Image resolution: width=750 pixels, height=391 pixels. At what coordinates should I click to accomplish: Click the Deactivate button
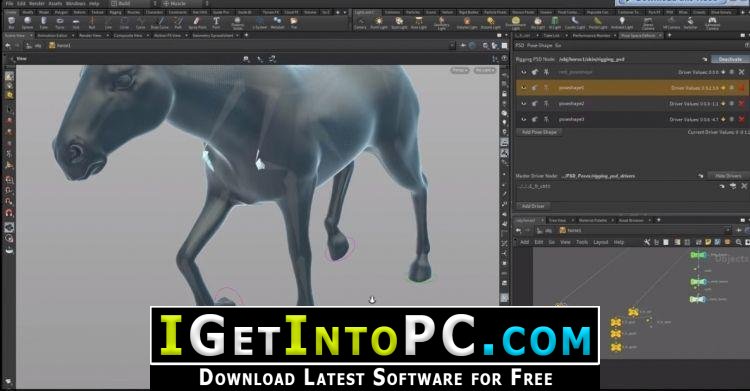pos(730,59)
